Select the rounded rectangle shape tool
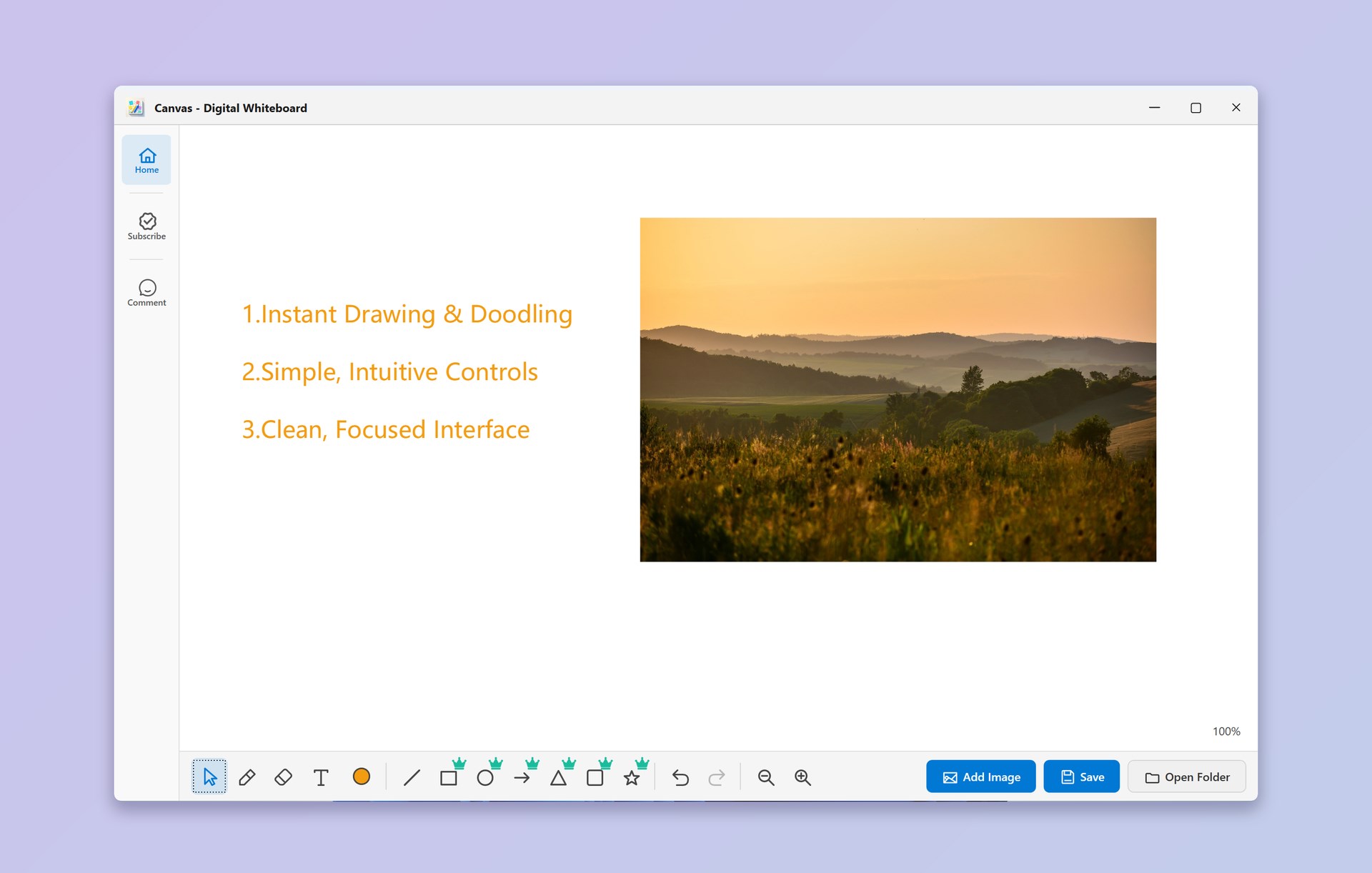Image resolution: width=1372 pixels, height=873 pixels. (x=595, y=777)
